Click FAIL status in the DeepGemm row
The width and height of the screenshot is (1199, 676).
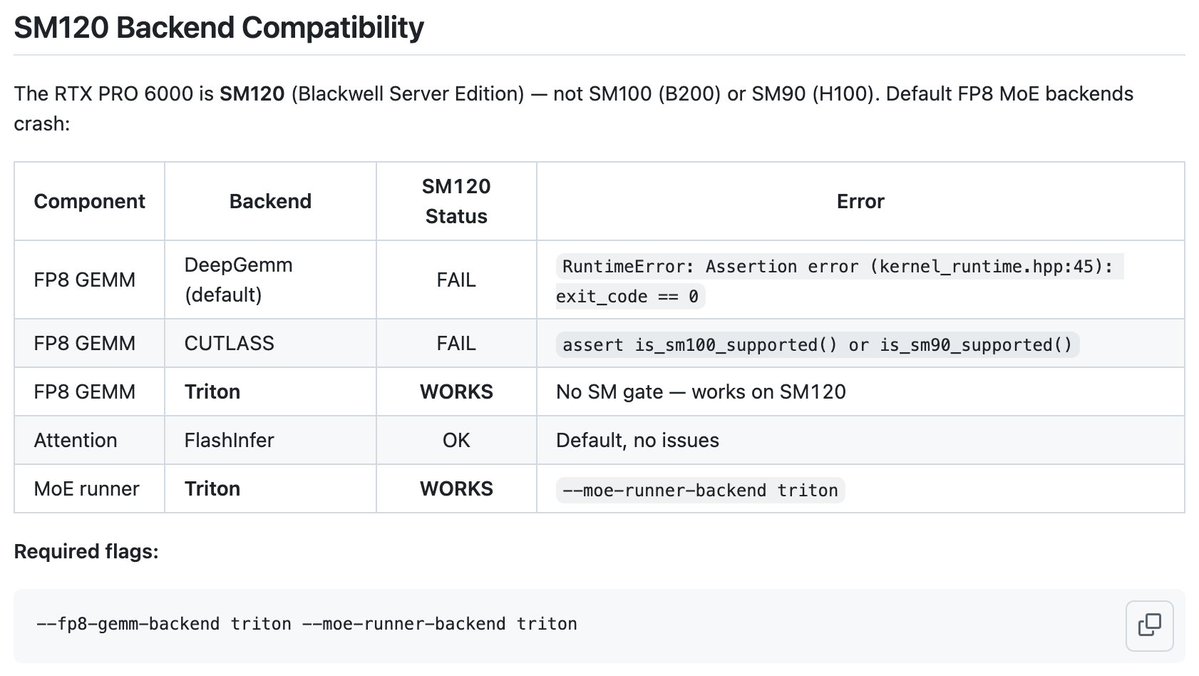[456, 280]
